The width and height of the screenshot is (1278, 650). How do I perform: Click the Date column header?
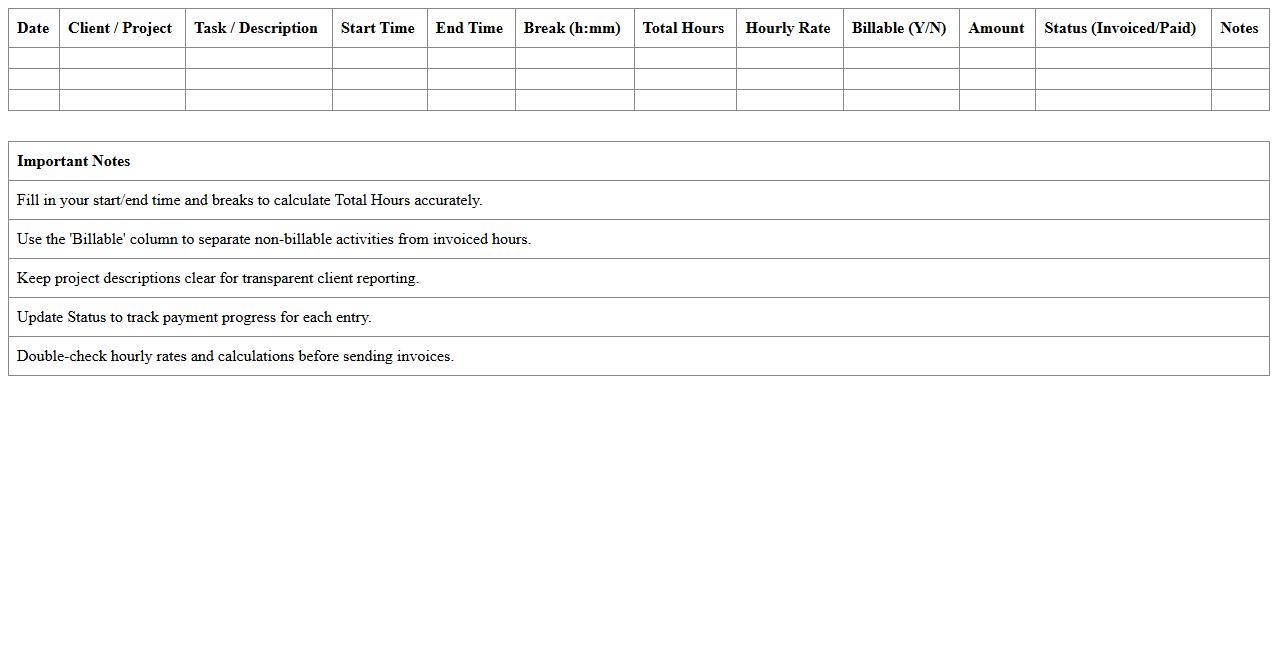click(x=33, y=28)
